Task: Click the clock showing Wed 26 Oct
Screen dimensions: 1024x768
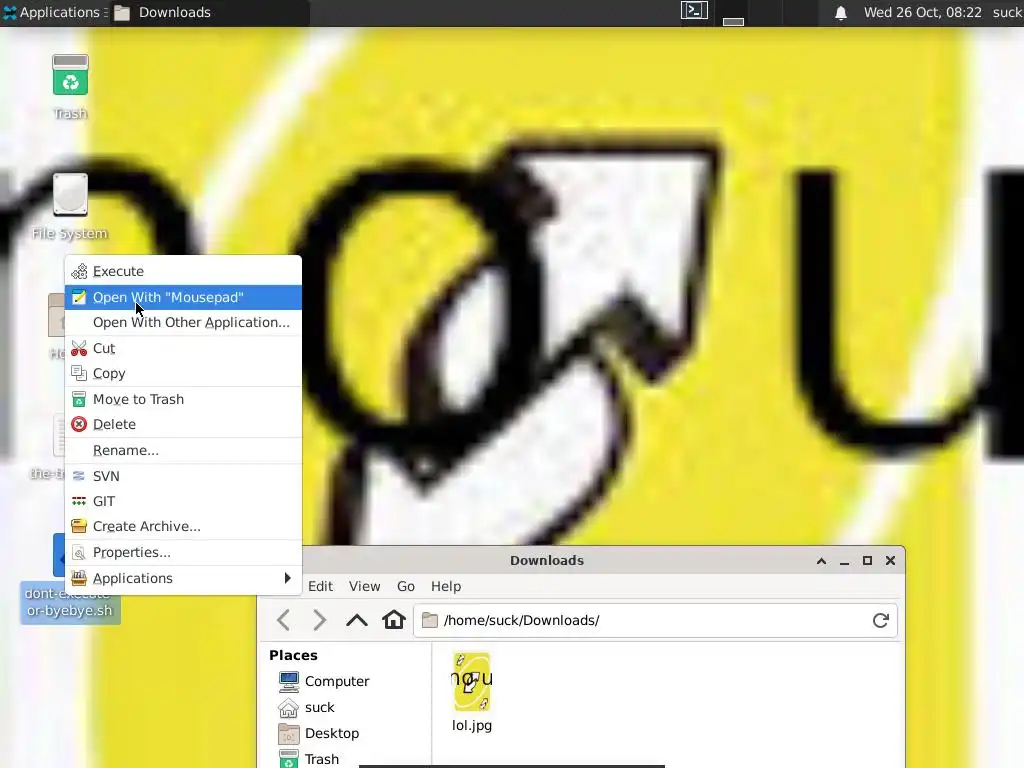Action: 922,12
